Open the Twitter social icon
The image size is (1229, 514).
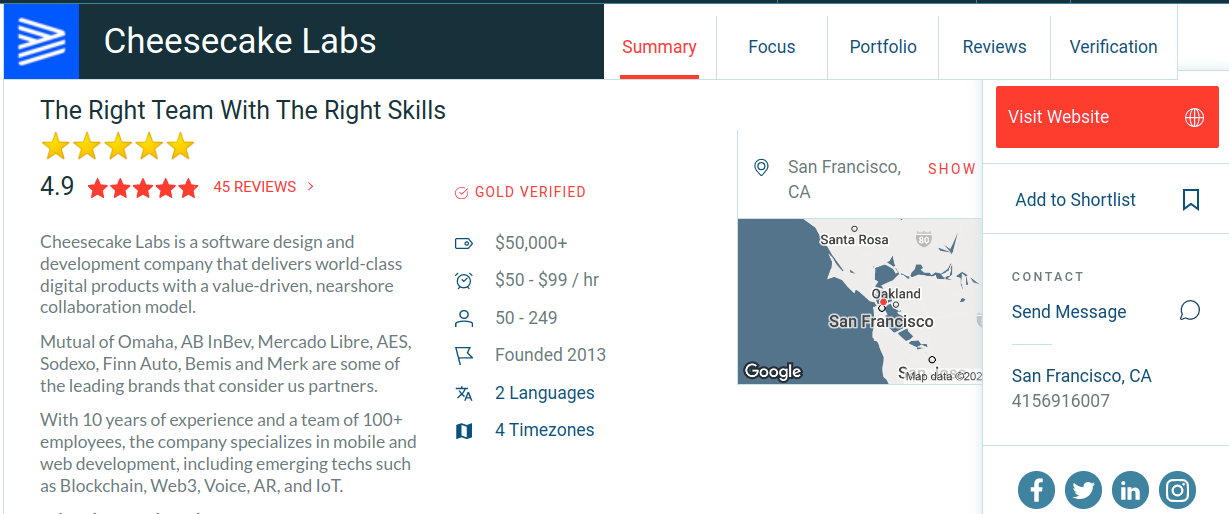click(x=1084, y=490)
